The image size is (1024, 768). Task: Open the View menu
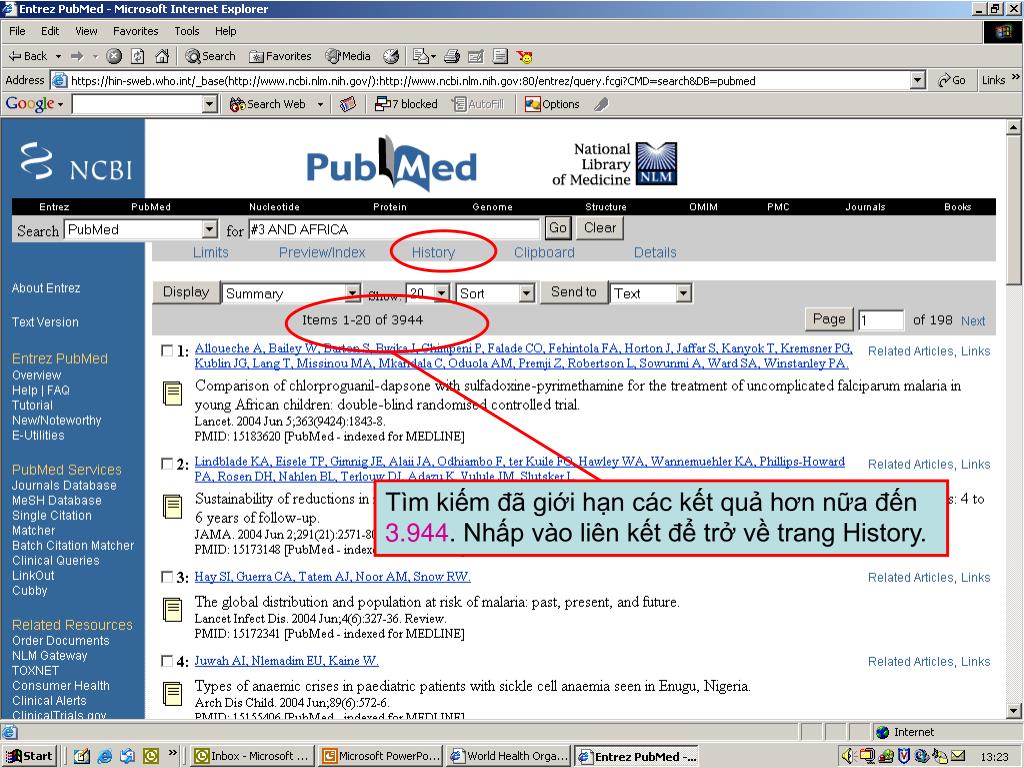coord(86,31)
